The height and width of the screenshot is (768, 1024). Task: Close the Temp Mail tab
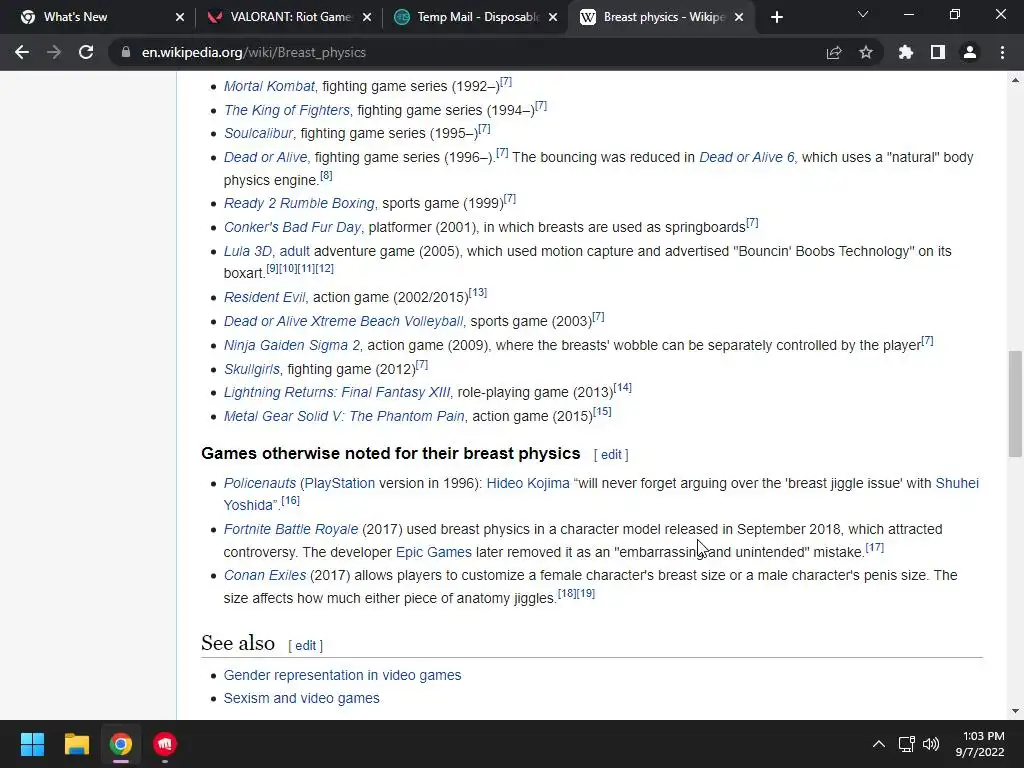553,17
